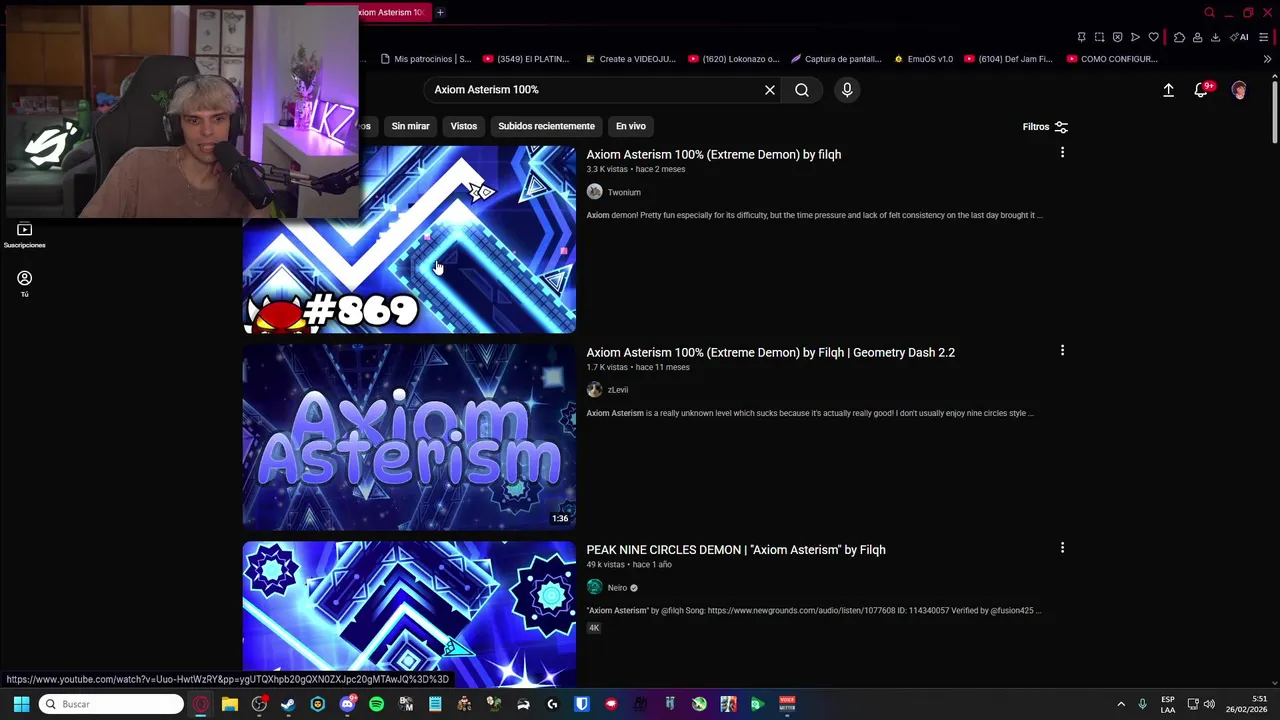
Task: Open '(1620) Lokonazo o...' bookmark
Action: point(733,59)
